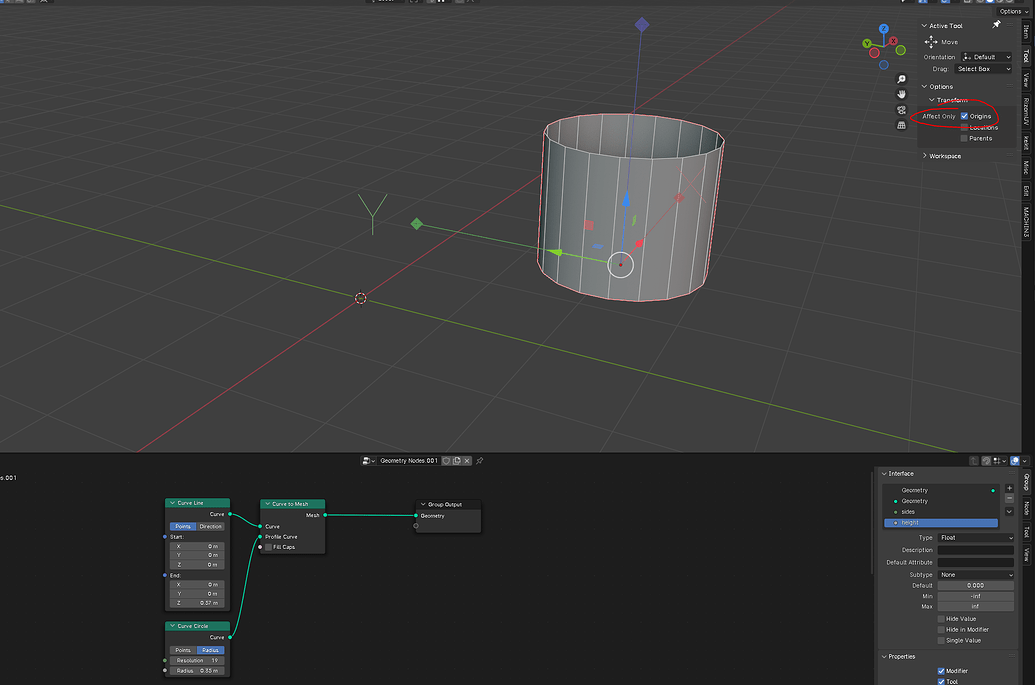The width and height of the screenshot is (1035, 685).
Task: Enable the Hide in Modifier checkbox
Action: pyautogui.click(x=941, y=630)
